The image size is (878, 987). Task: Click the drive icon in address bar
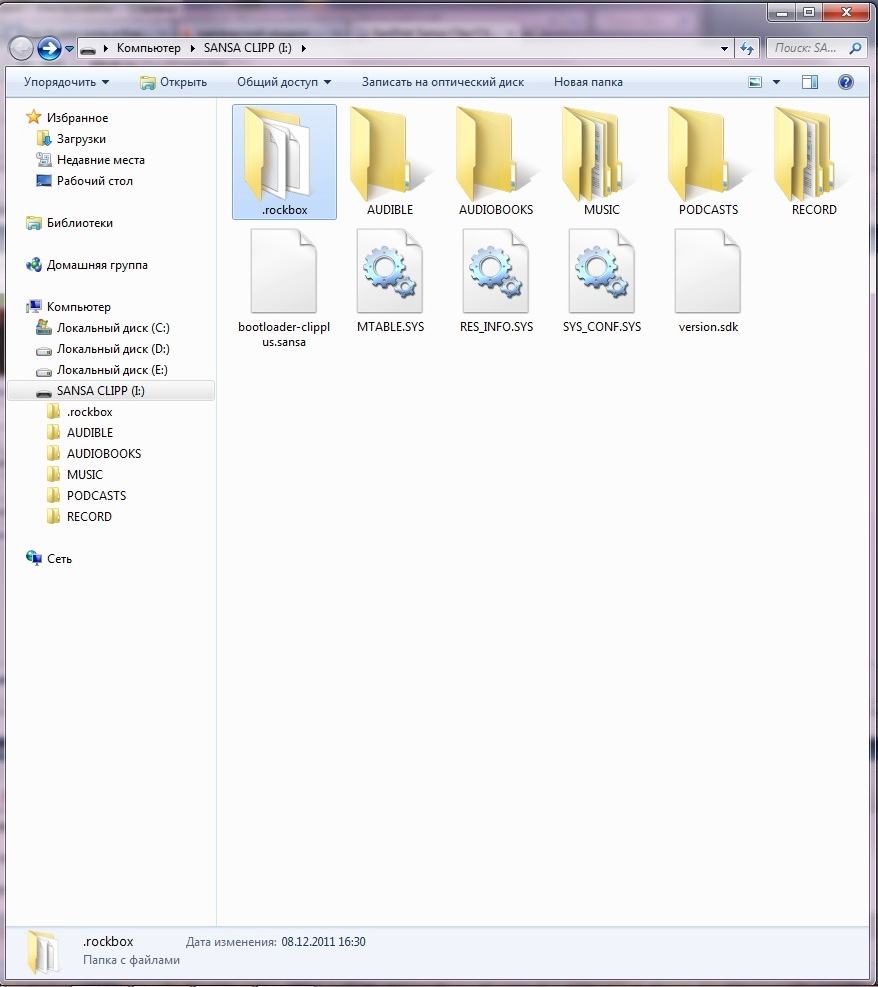click(x=88, y=49)
